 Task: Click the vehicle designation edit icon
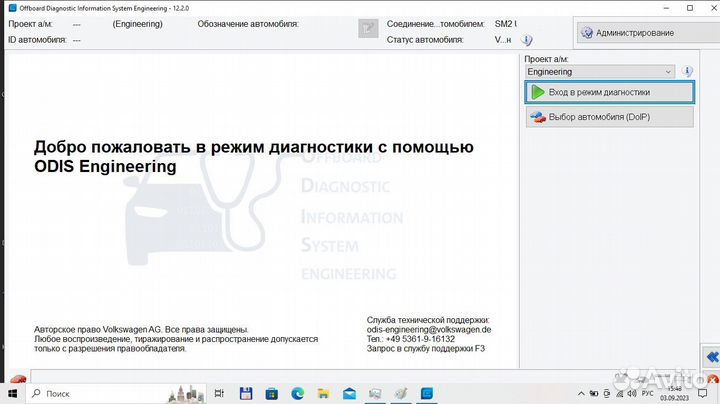point(368,28)
